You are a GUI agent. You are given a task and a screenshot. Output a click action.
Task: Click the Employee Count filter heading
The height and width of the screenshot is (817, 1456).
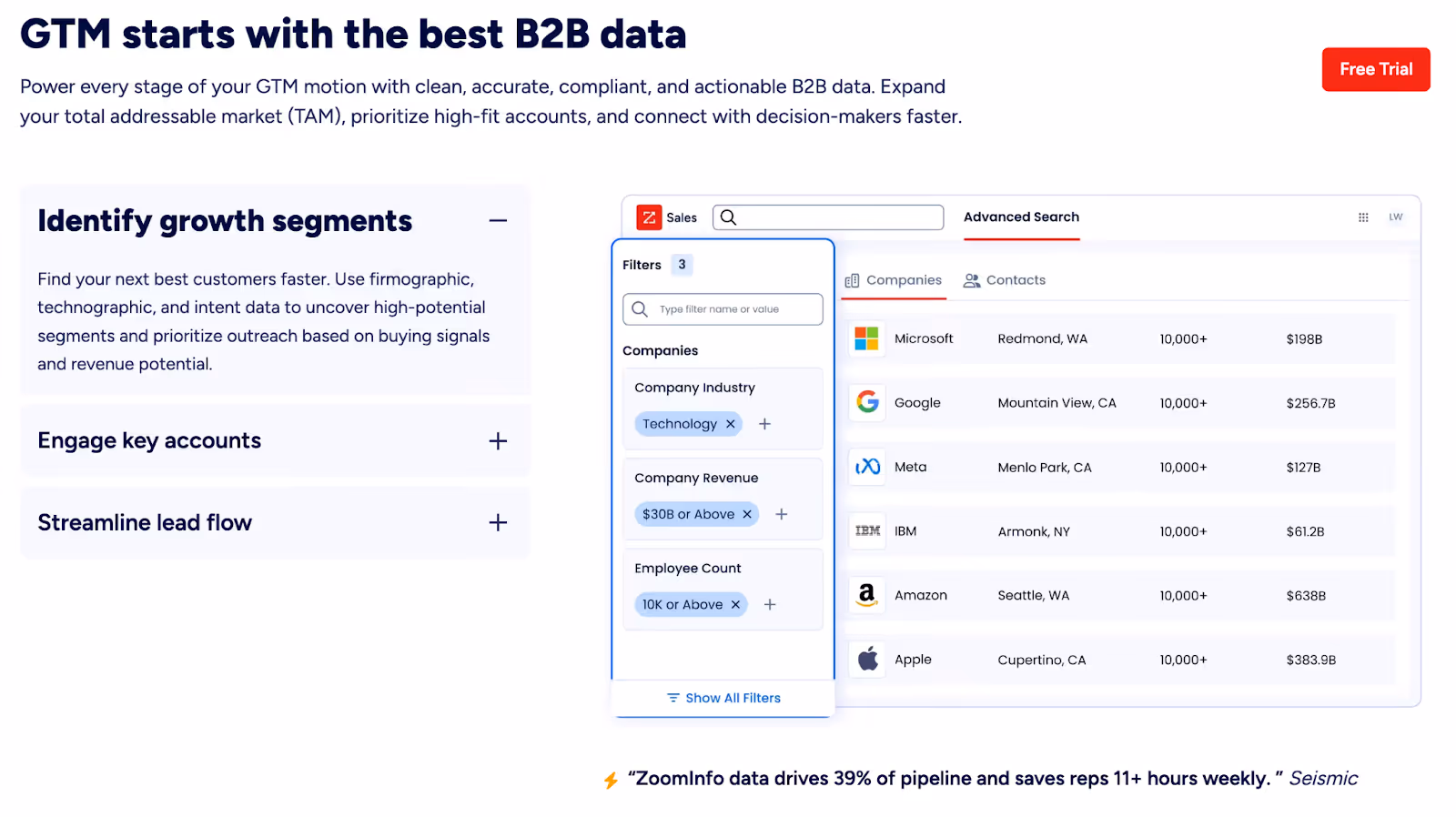(x=688, y=568)
